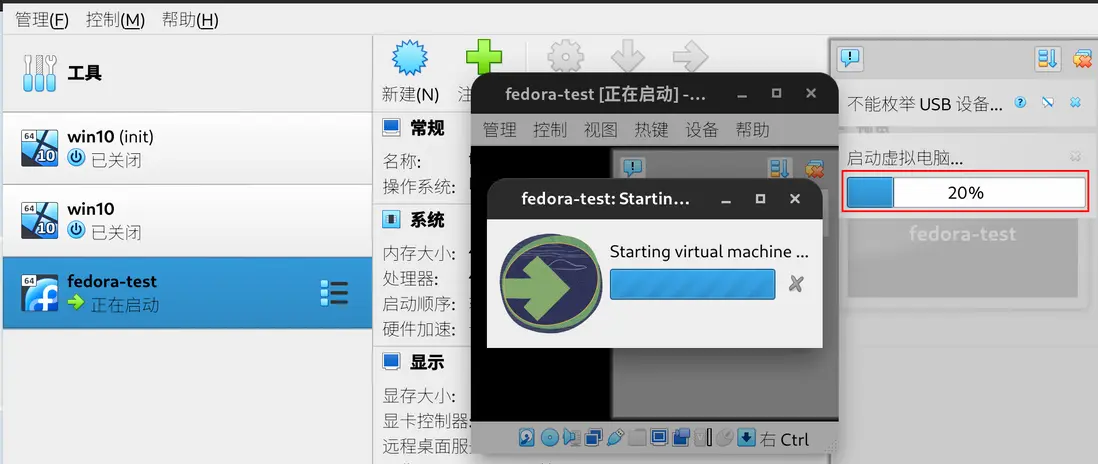Open the 设备 menu in fedora-test VM window

[x=702, y=129]
